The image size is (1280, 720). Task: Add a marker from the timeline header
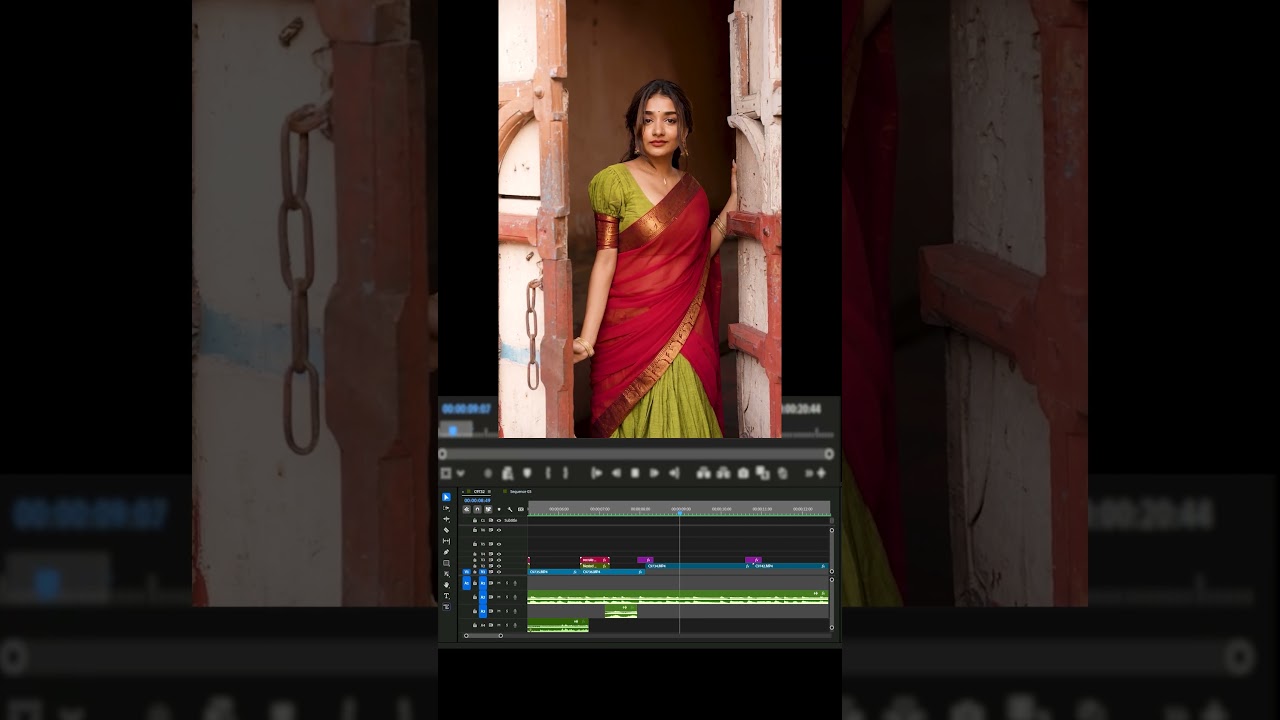[499, 509]
